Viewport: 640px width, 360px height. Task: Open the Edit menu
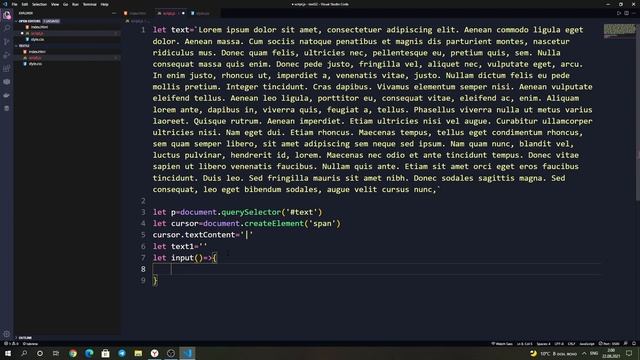pos(25,4)
